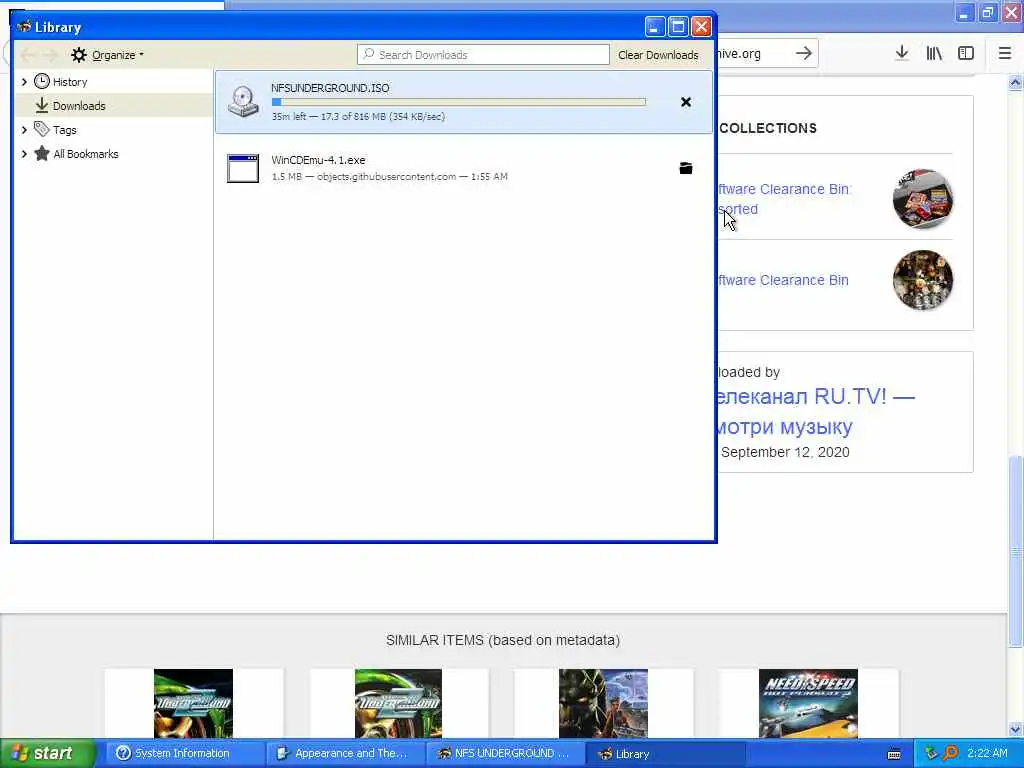The width and height of the screenshot is (1024, 768).
Task: Click the page scrollbar down arrow
Action: (1016, 729)
